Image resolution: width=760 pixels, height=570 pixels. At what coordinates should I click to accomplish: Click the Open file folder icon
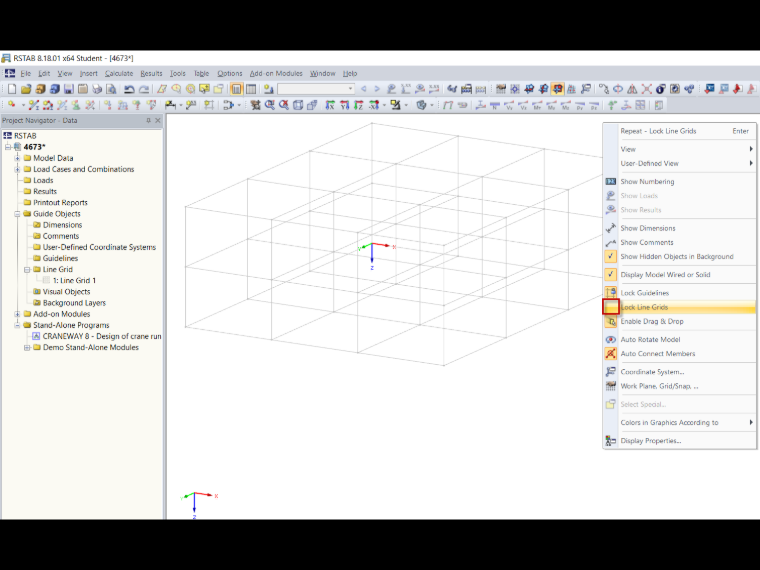(x=26, y=89)
